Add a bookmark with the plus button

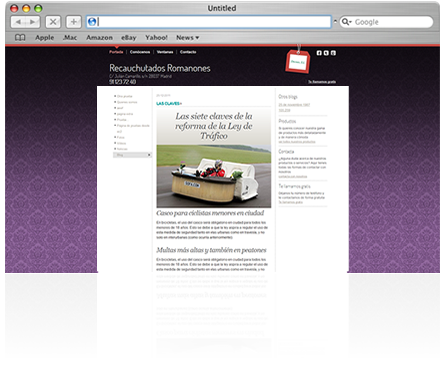[x=73, y=22]
